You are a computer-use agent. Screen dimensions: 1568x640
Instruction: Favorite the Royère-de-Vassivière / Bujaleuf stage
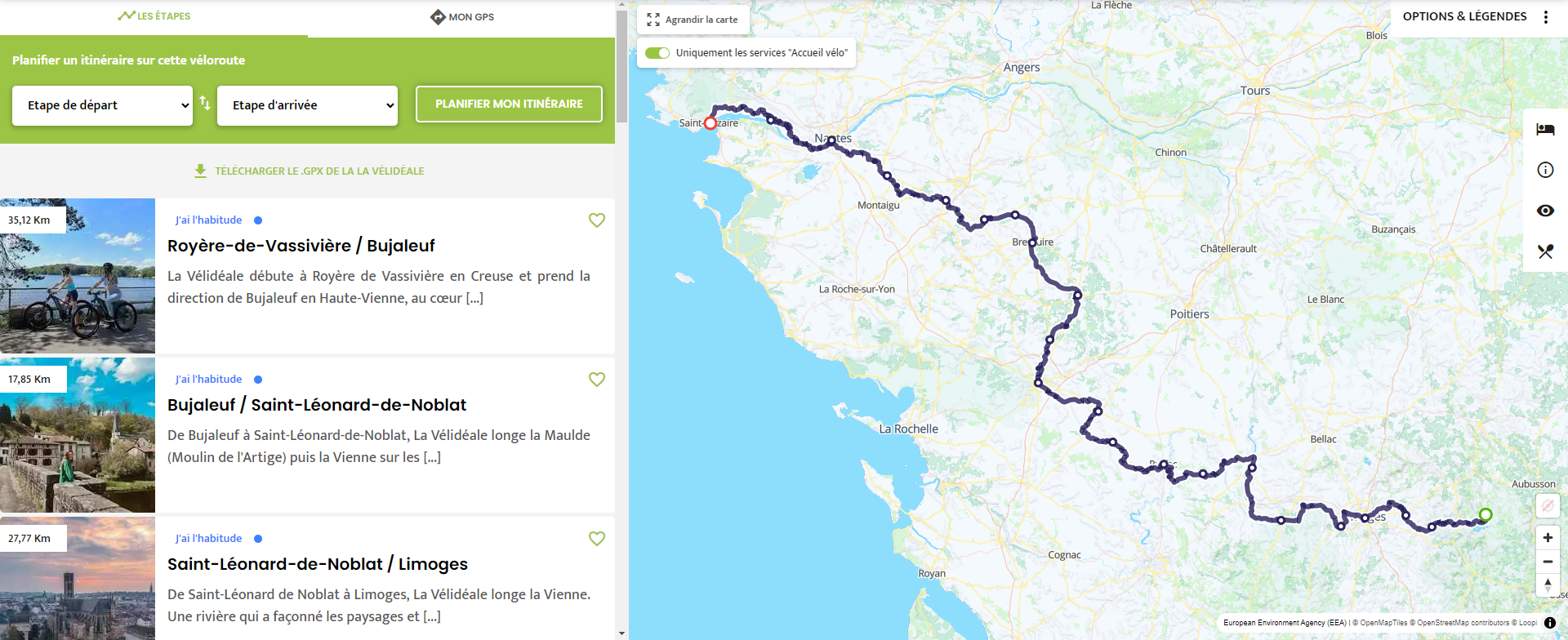click(597, 220)
